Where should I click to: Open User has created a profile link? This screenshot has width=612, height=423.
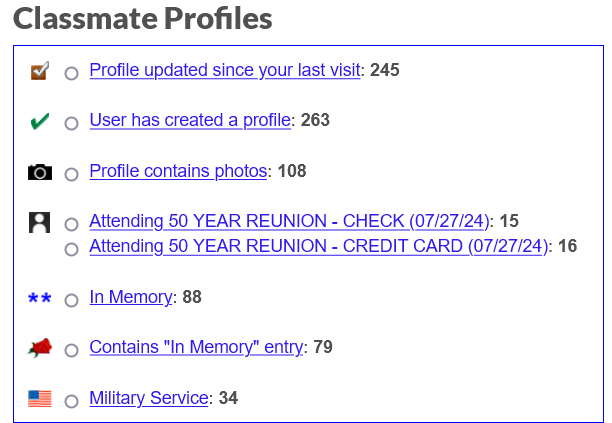190,121
